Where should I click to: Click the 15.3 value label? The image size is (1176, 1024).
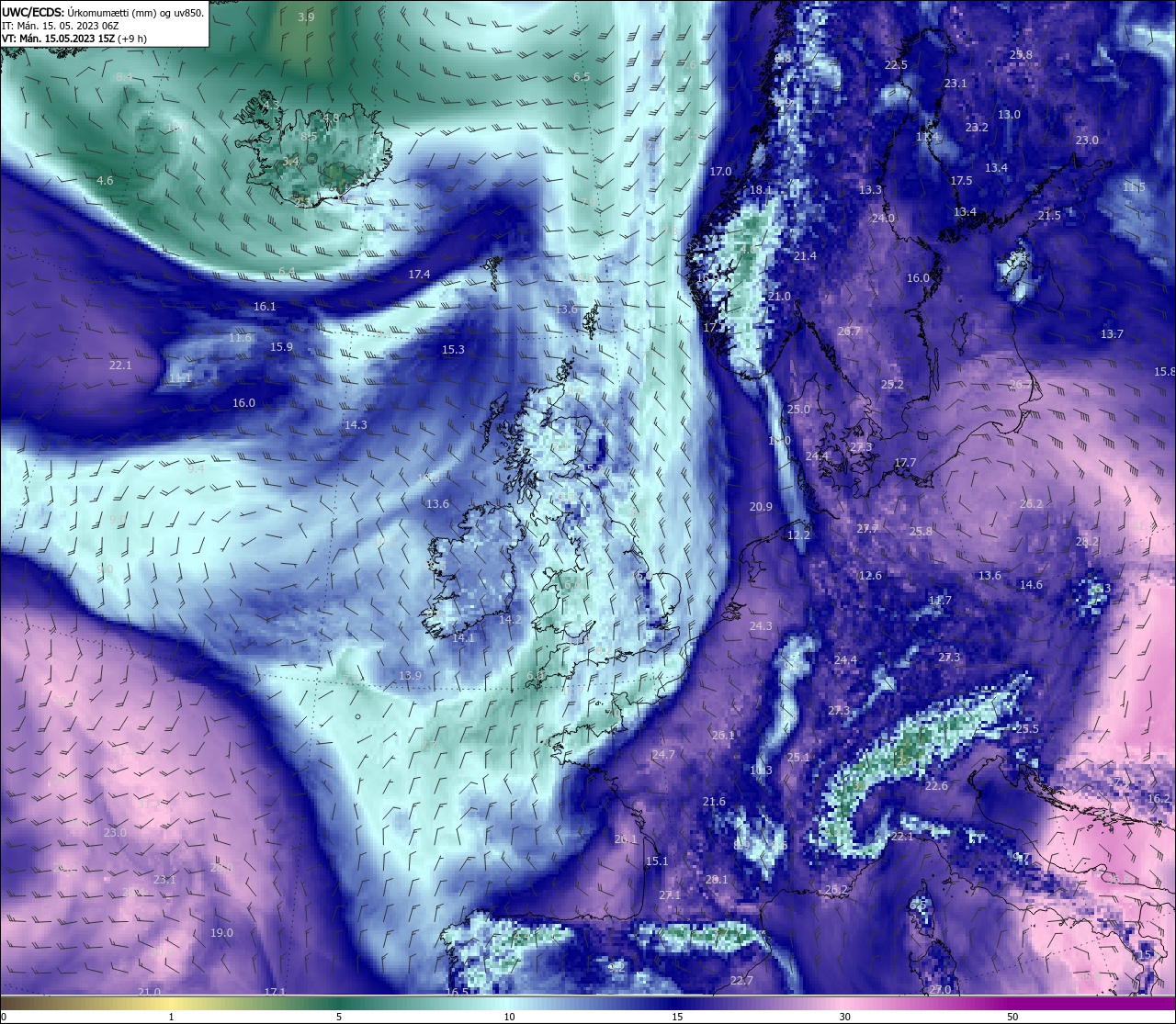click(x=453, y=350)
